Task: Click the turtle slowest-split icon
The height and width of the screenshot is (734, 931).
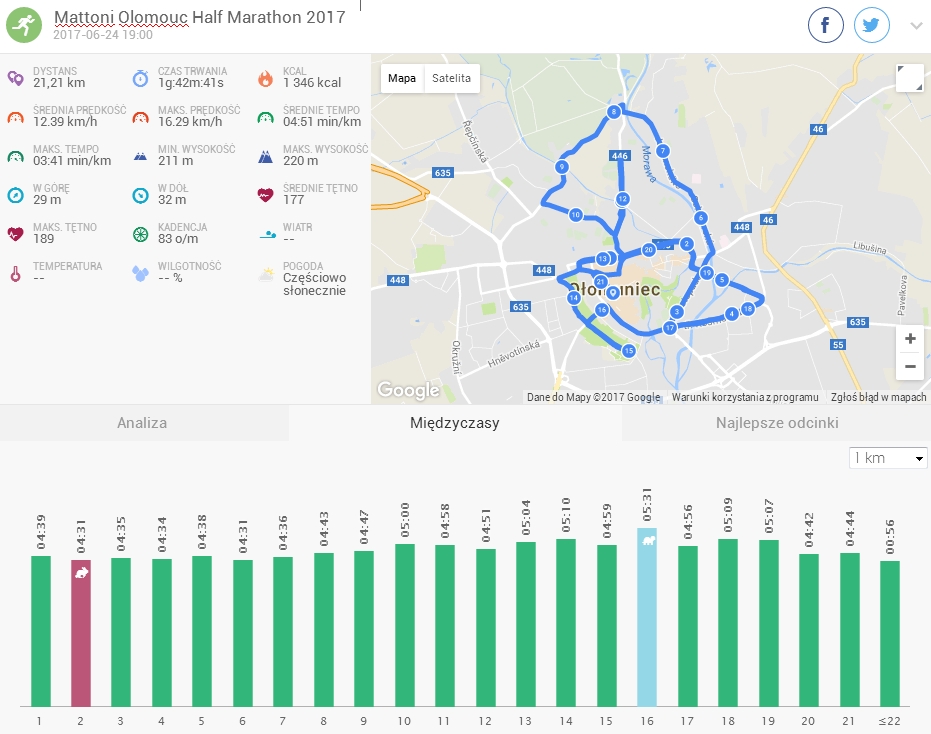Action: [x=648, y=540]
